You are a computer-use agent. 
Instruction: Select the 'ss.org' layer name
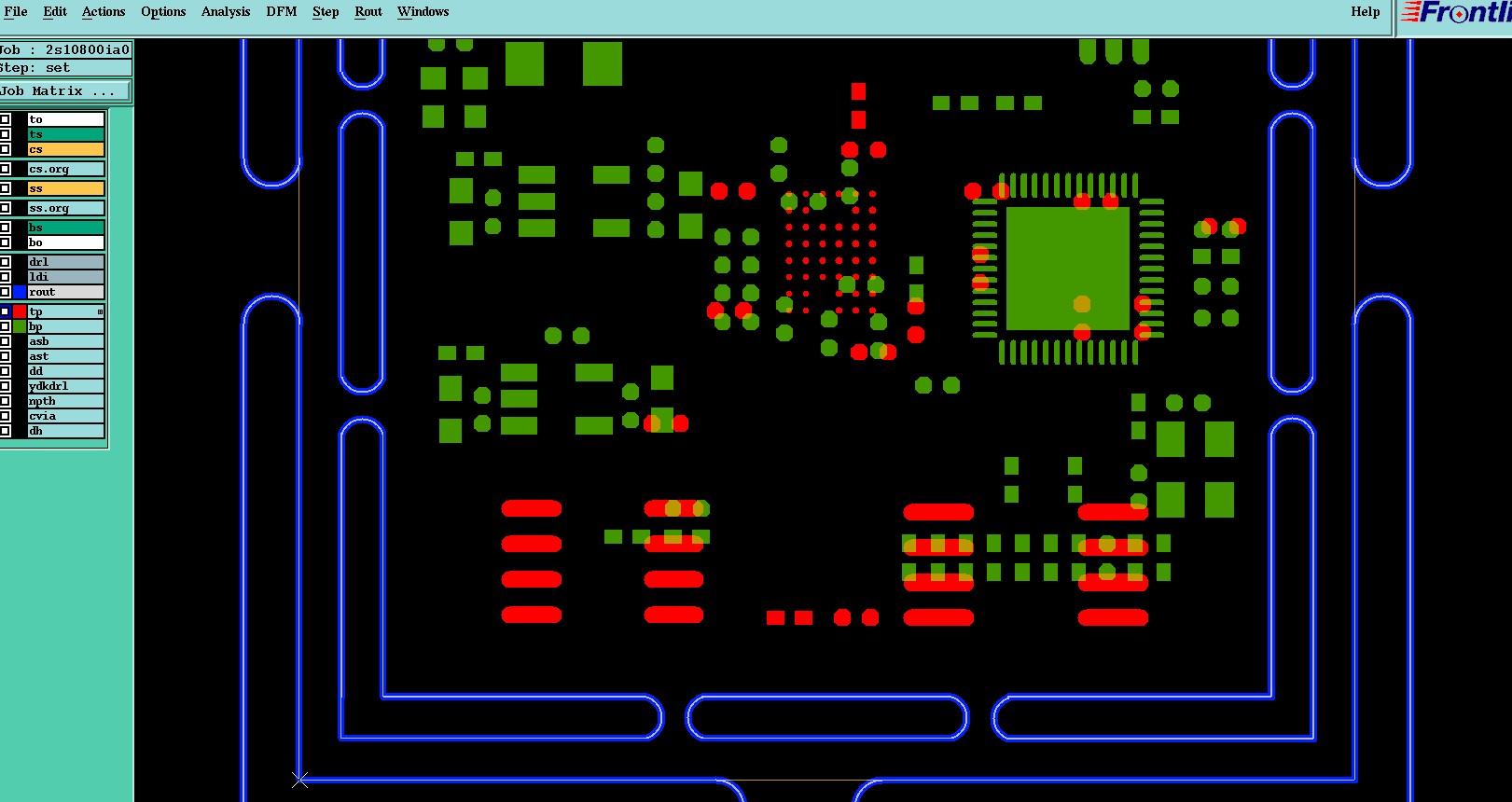coord(65,208)
